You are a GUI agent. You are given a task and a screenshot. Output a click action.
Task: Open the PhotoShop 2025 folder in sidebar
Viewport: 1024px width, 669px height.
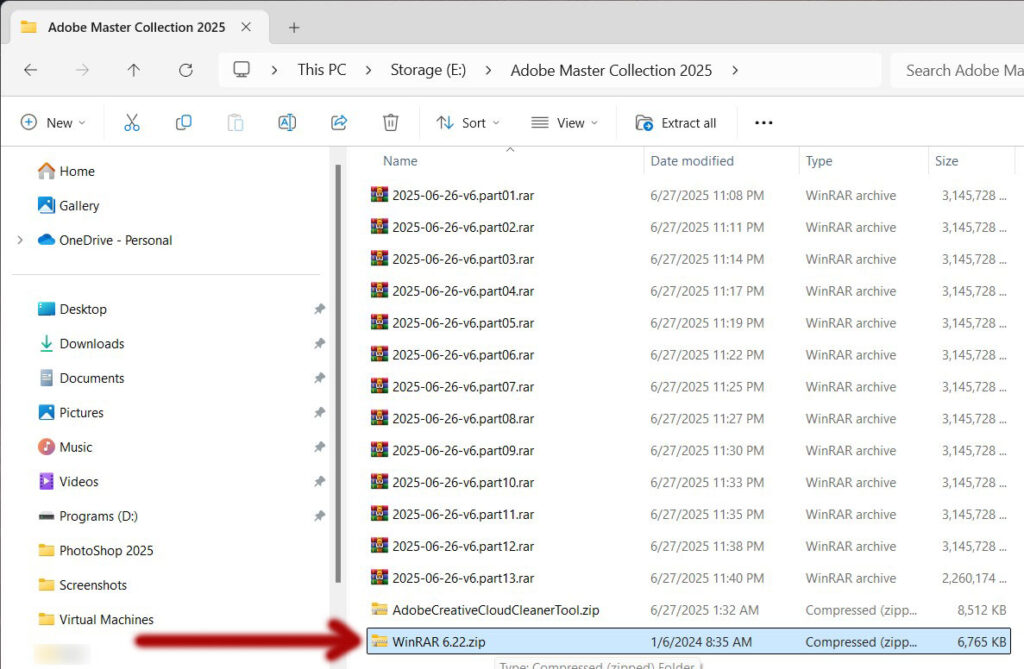pos(96,551)
